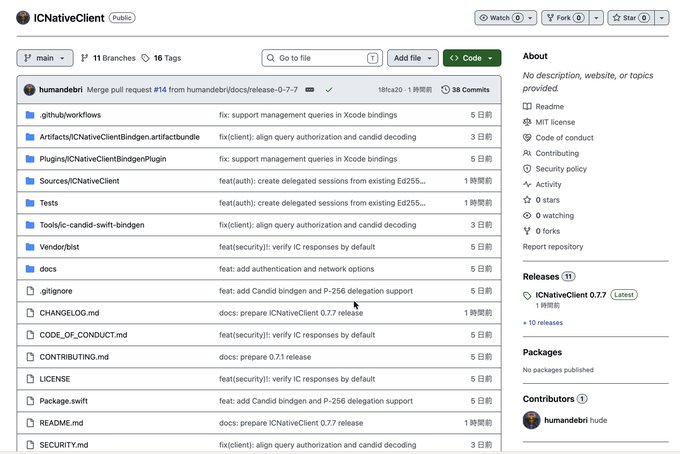Screen dimensions: 680x454
Task: Open pull request #14 link
Action: (160, 90)
